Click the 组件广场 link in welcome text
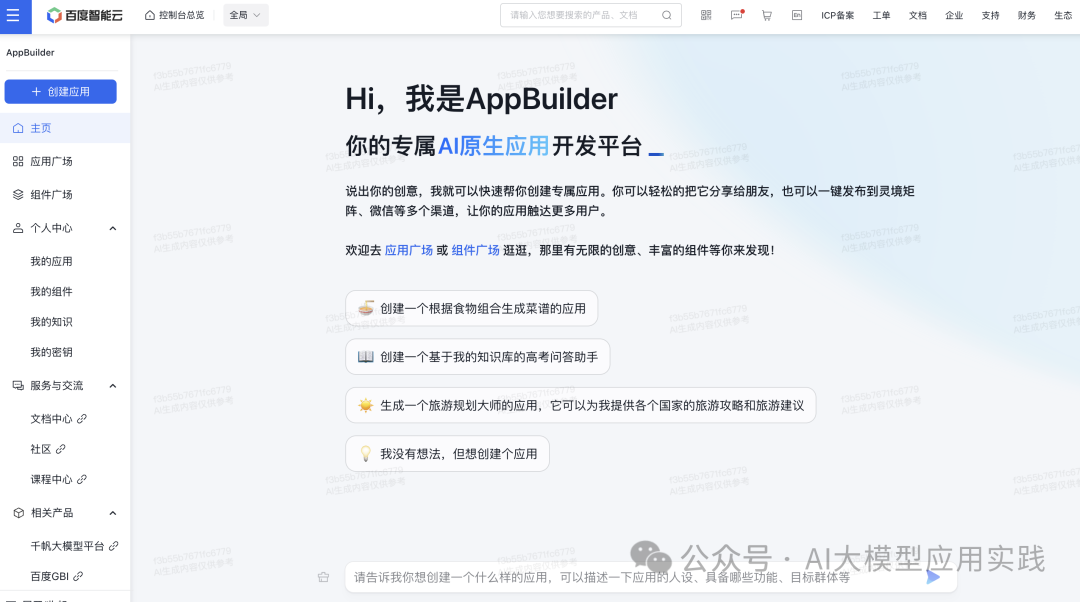Viewport: 1080px width, 602px height. point(475,250)
